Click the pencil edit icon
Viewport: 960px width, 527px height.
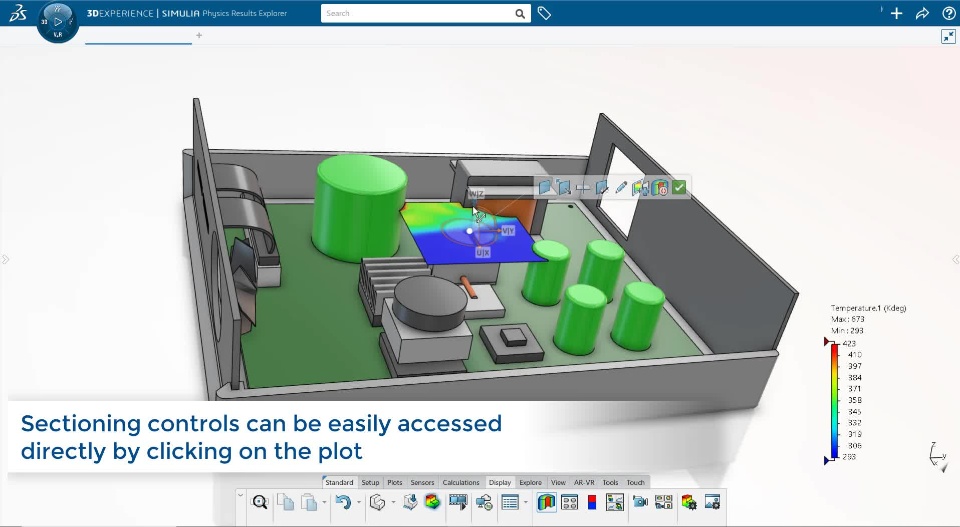tap(621, 187)
